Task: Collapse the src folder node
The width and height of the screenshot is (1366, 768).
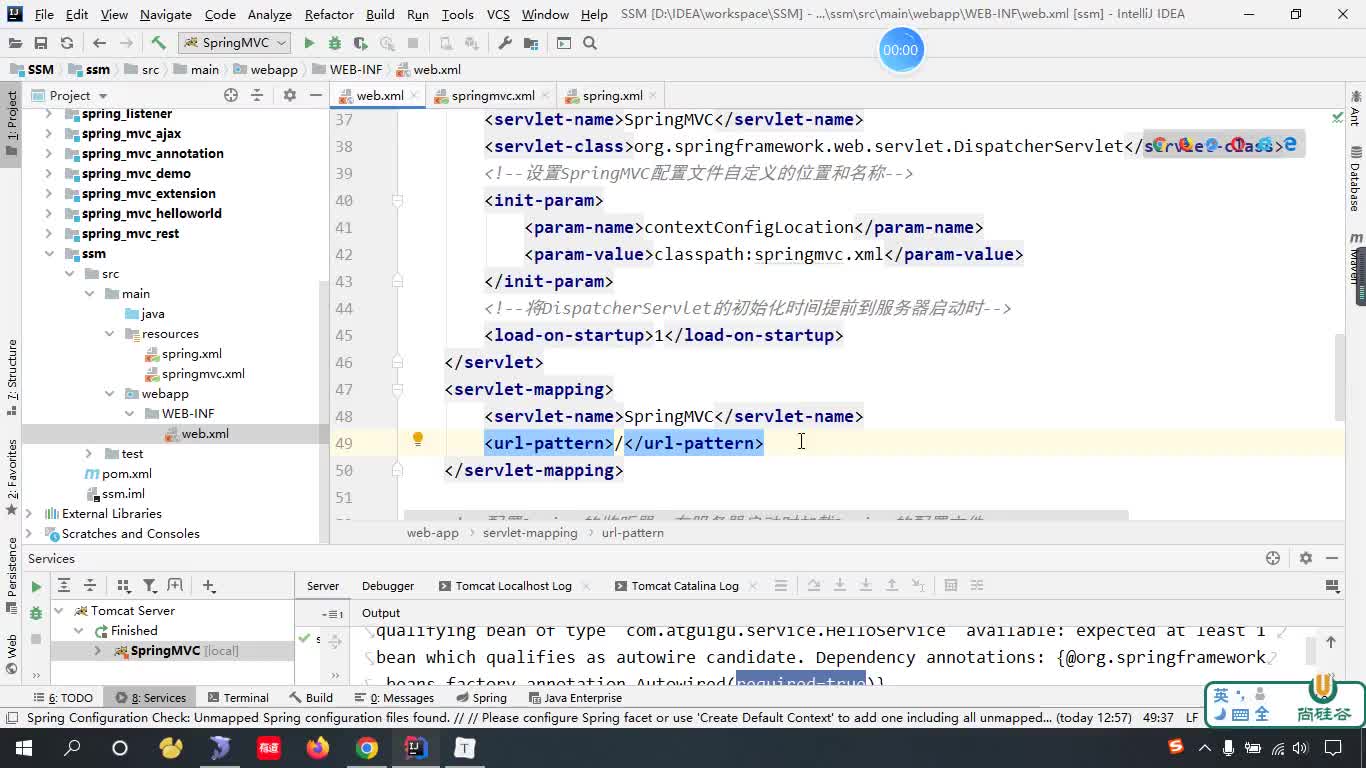Action: click(x=69, y=274)
